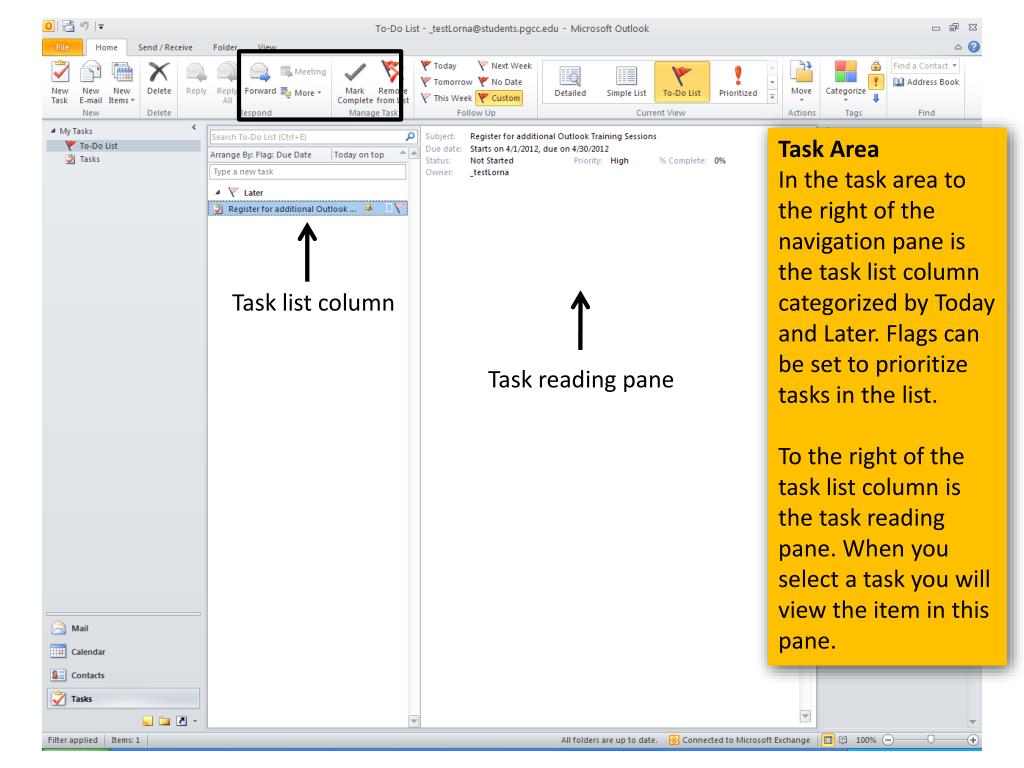Open Tasks in navigation pane
This screenshot has width=1024, height=768.
point(123,699)
